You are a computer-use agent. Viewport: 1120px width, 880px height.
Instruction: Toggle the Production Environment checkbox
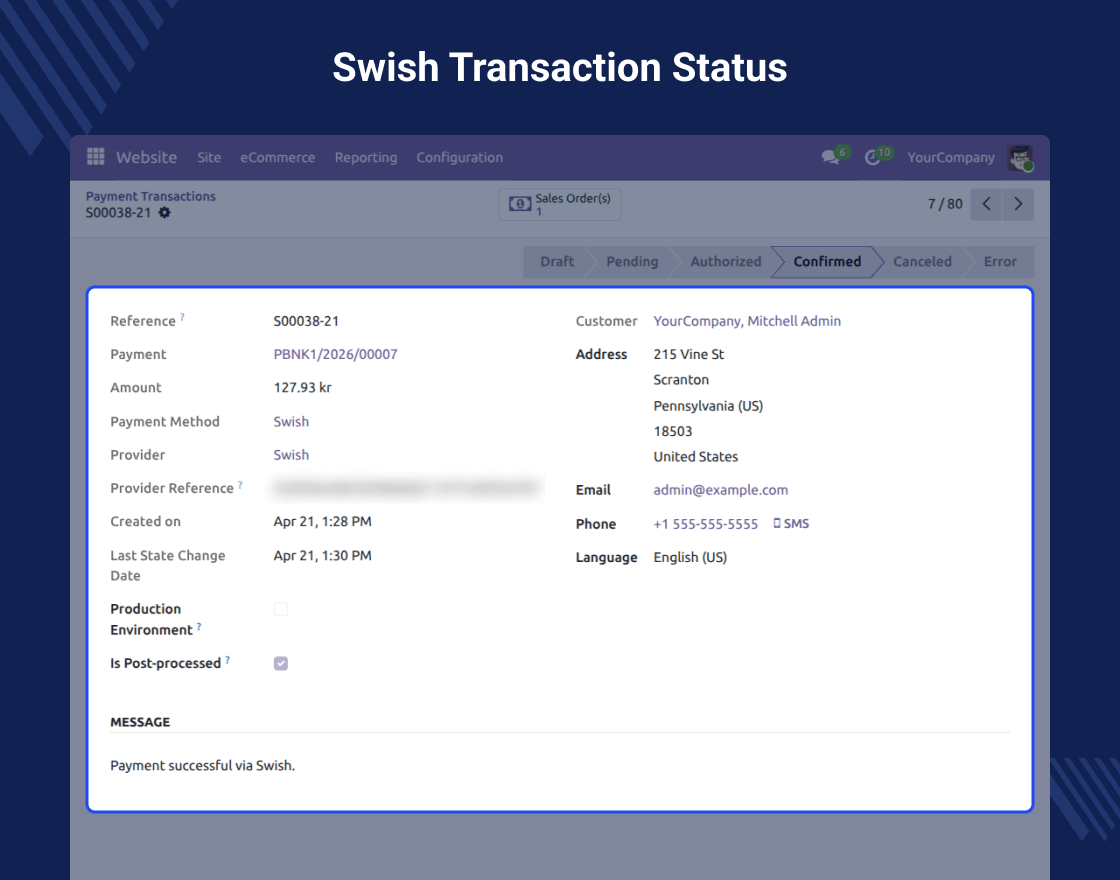281,609
